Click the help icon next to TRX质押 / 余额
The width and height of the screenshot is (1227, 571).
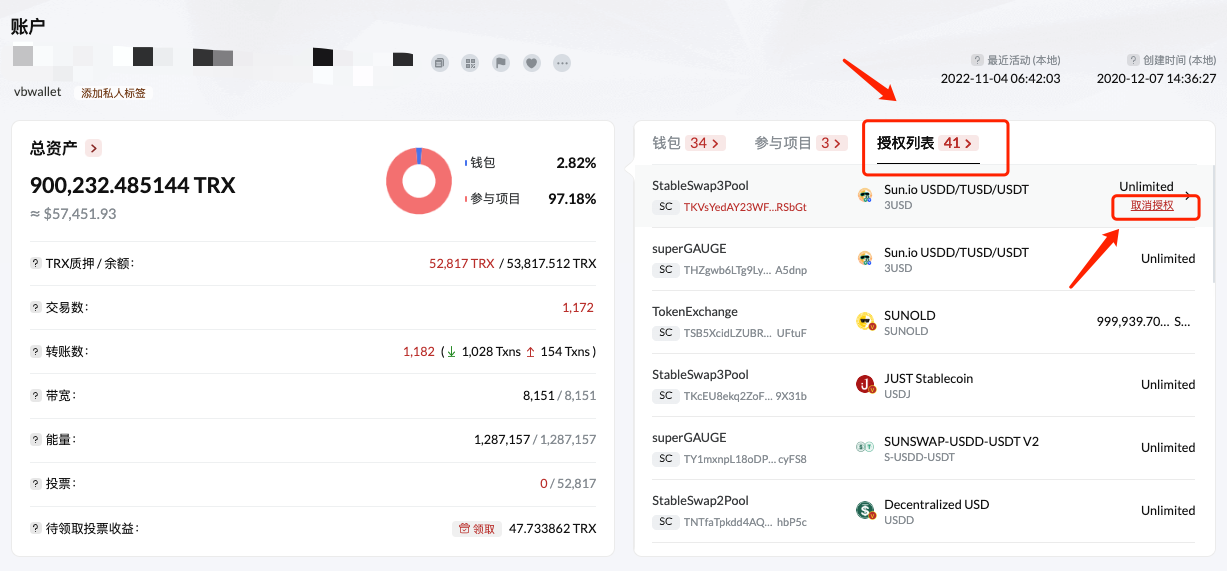36,264
